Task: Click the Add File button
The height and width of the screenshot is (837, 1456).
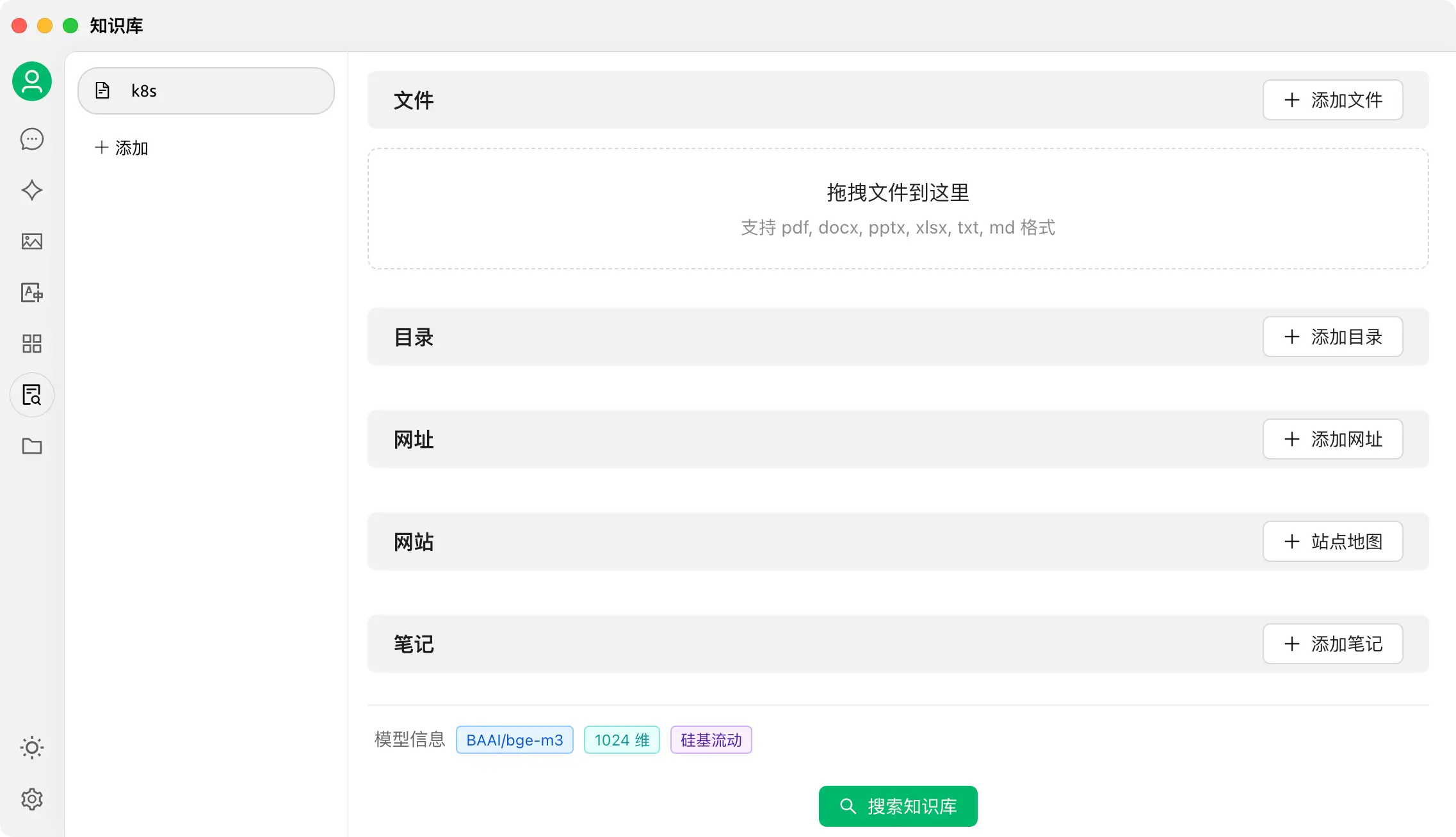Action: pos(1333,100)
